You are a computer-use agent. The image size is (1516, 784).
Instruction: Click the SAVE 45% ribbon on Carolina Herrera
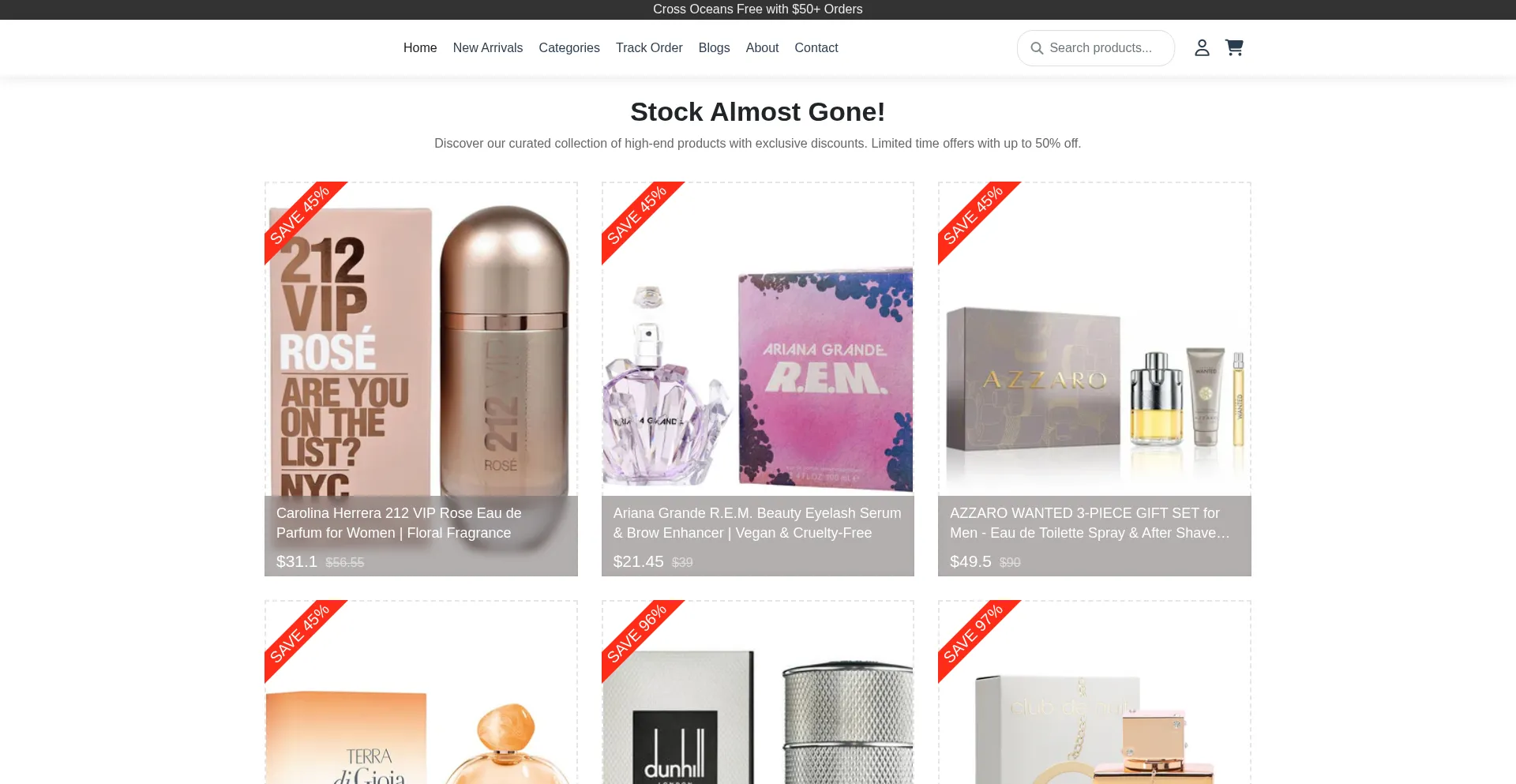[x=300, y=216]
